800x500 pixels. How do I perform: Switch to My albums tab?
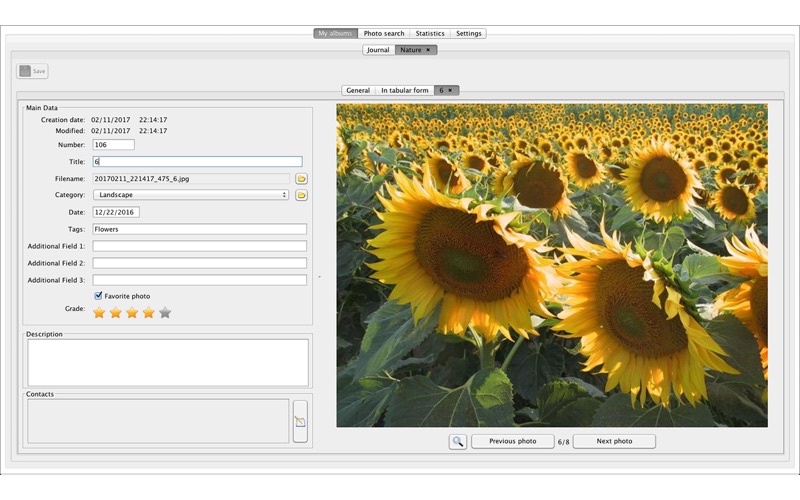coord(335,33)
